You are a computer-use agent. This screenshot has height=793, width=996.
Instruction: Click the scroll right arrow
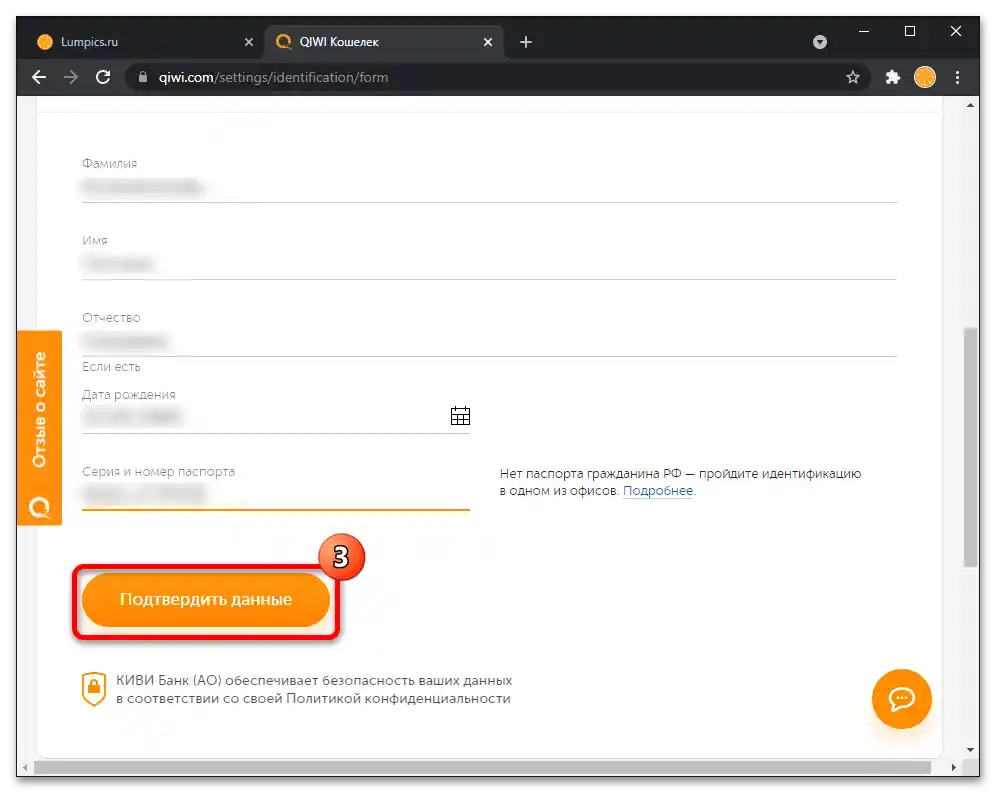pyautogui.click(x=953, y=768)
